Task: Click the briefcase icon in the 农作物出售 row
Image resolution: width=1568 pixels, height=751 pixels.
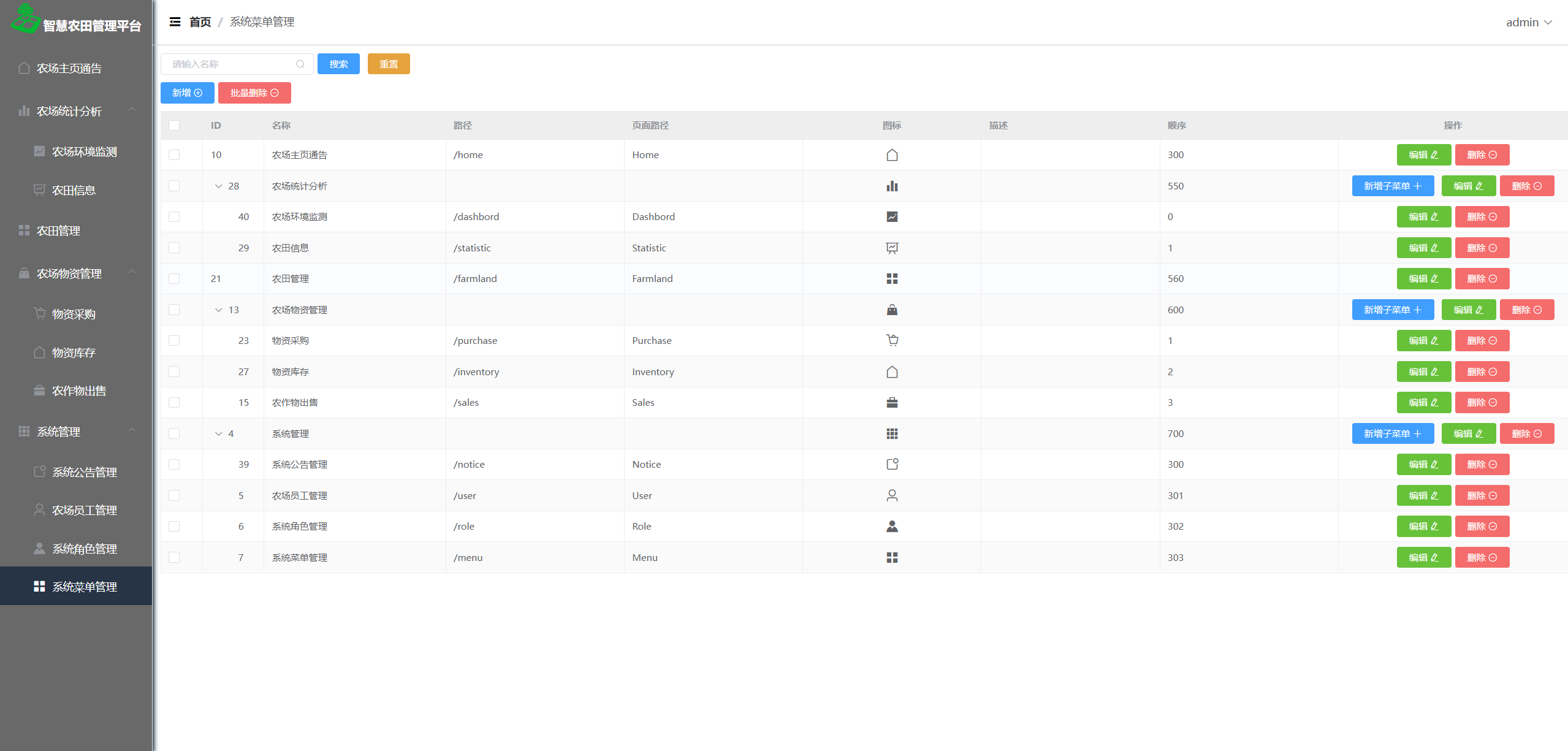Action: pos(892,403)
